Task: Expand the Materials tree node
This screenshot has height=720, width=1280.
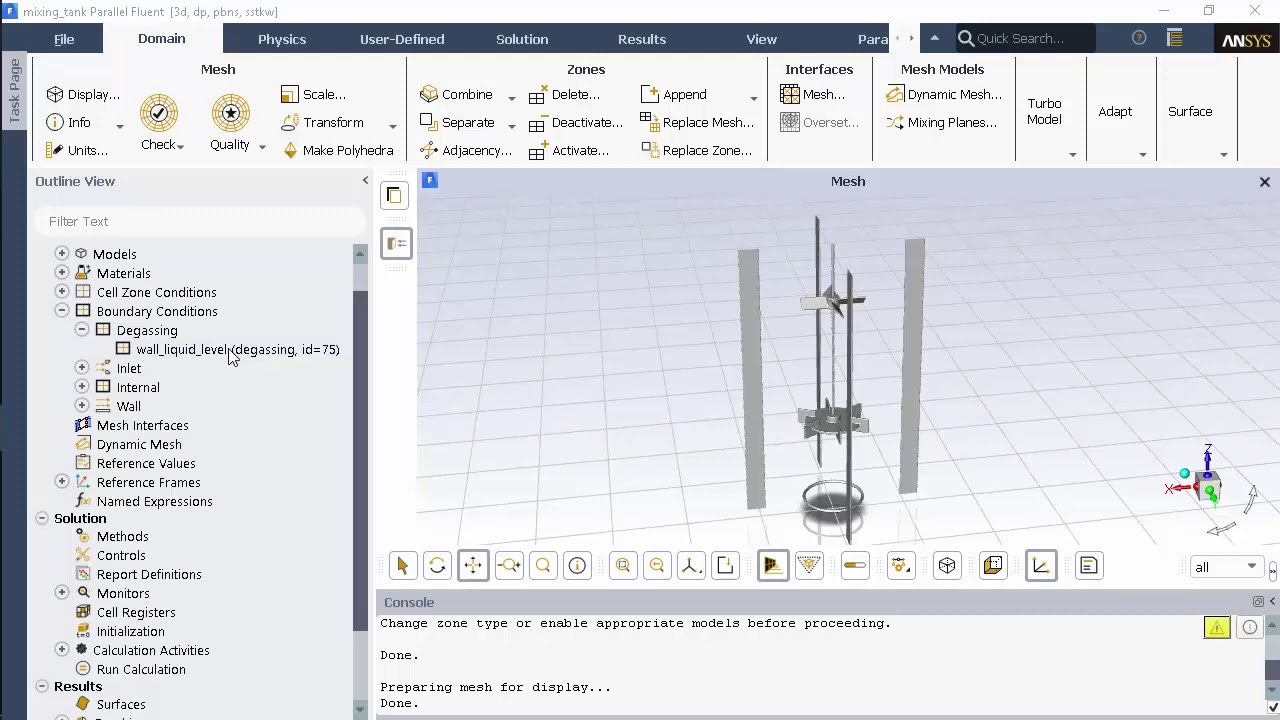Action: (62, 273)
